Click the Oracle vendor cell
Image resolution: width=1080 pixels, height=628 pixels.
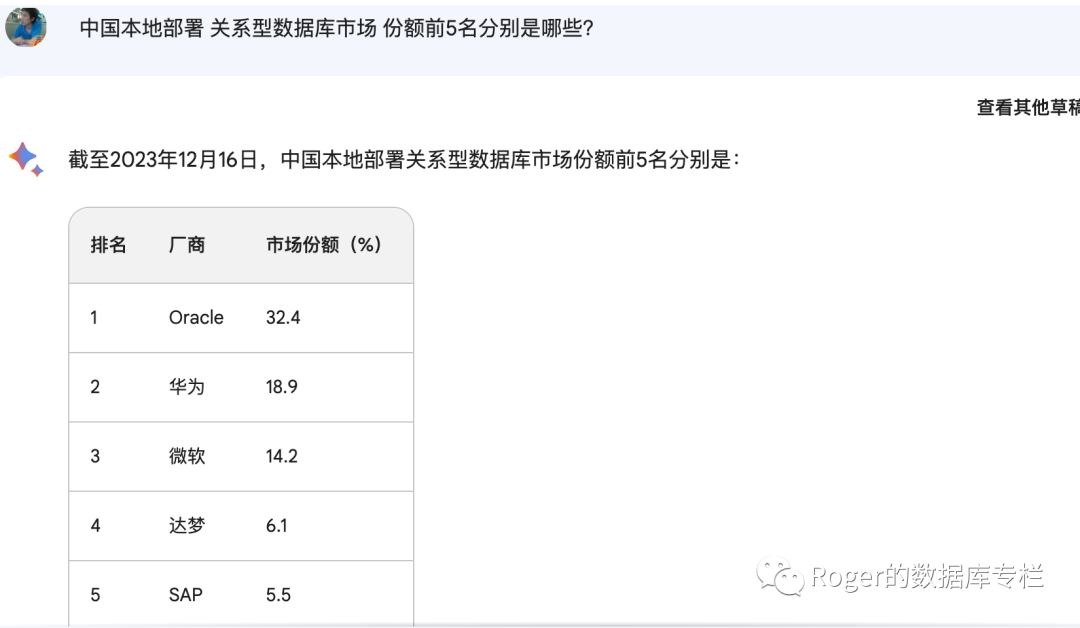[x=196, y=317]
